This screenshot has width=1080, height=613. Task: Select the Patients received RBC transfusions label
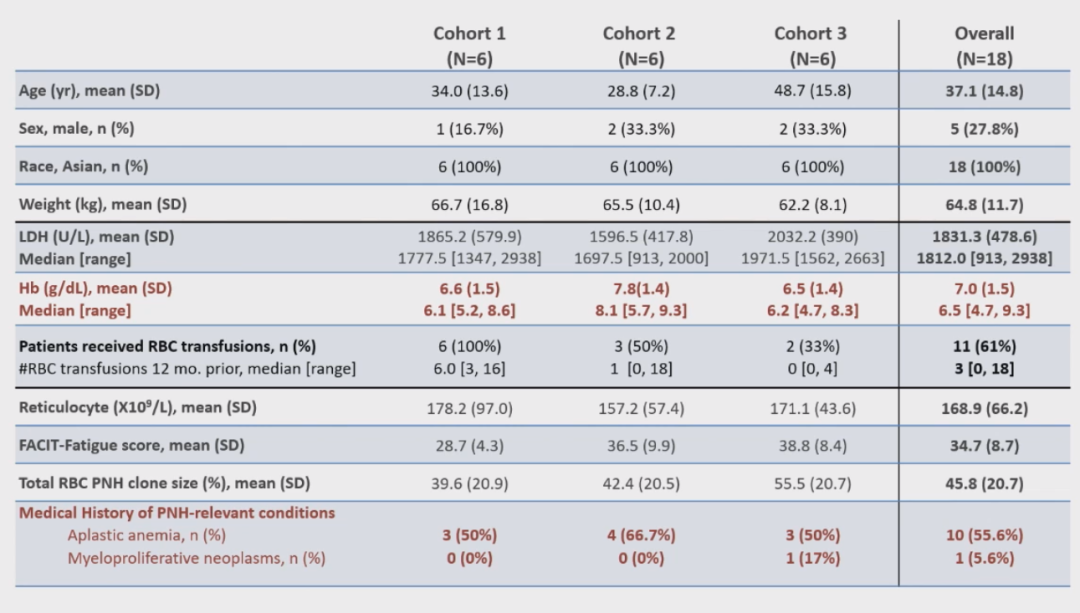coord(168,346)
